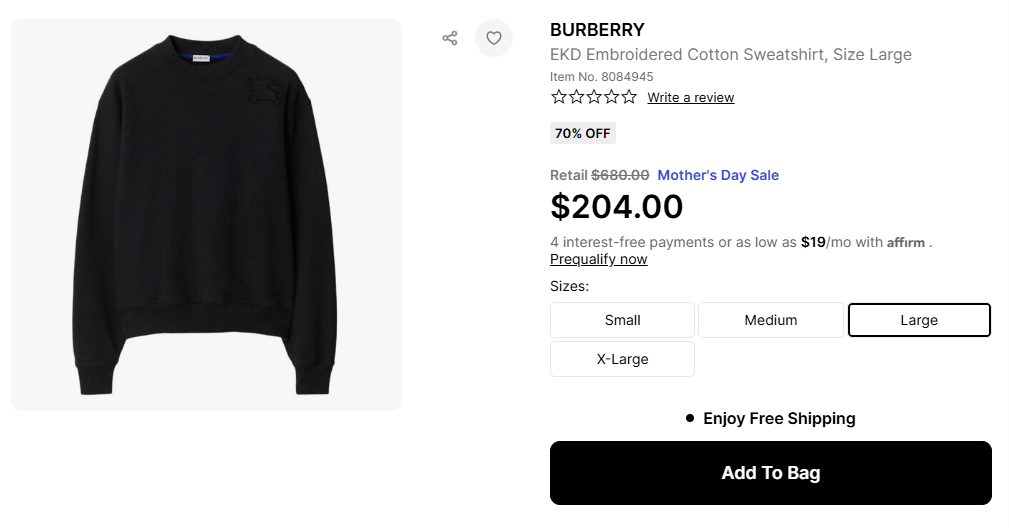Click the first rating star
This screenshot has width=1009, height=528.
click(559, 97)
